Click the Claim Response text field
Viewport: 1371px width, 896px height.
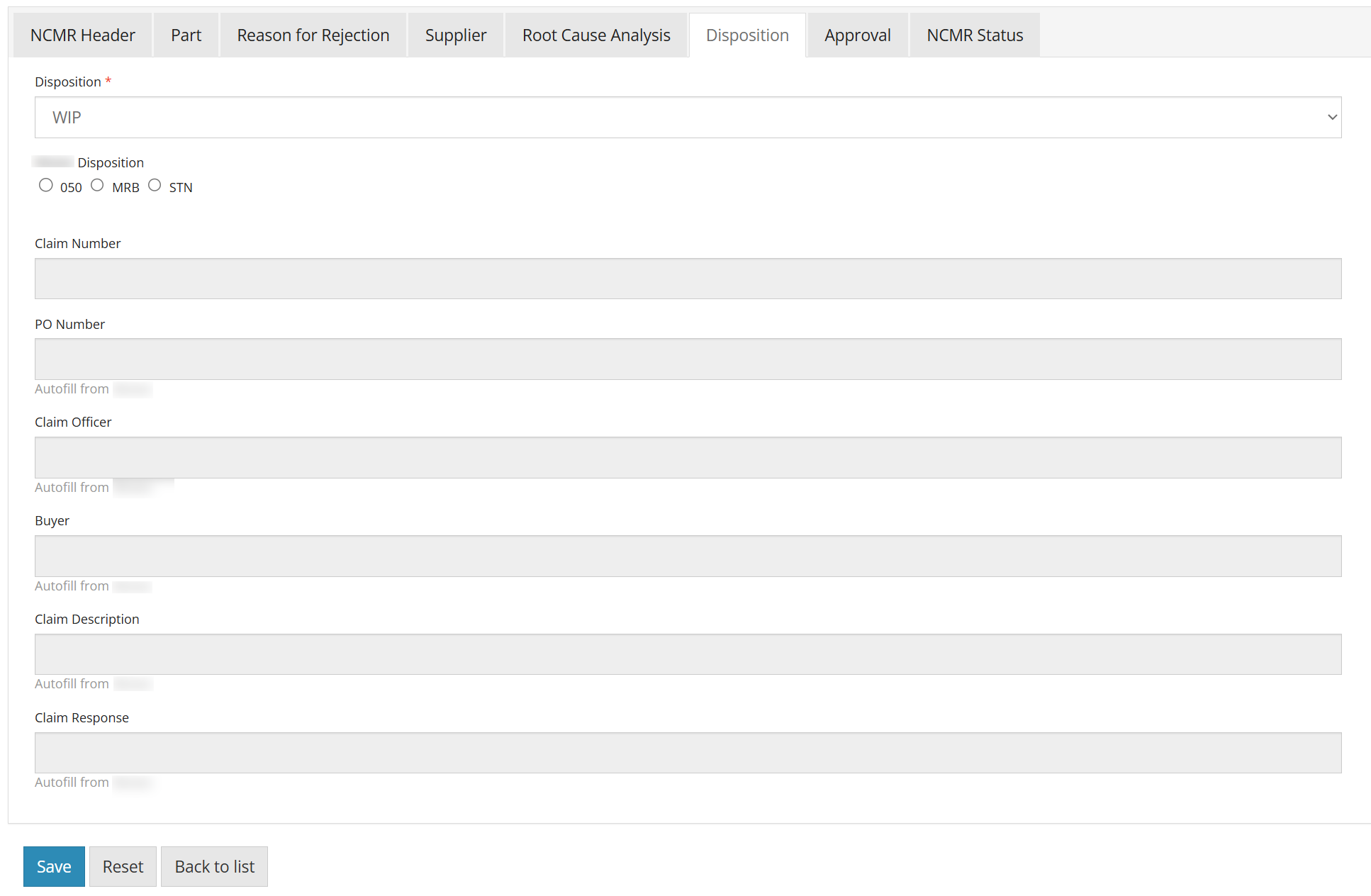pyautogui.click(x=688, y=752)
